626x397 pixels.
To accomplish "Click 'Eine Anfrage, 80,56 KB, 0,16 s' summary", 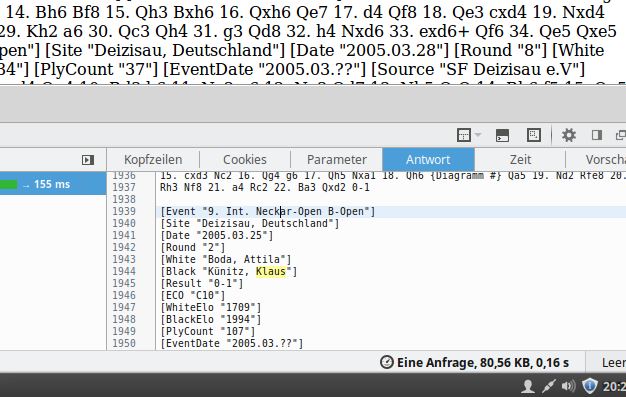I will pyautogui.click(x=483, y=362).
